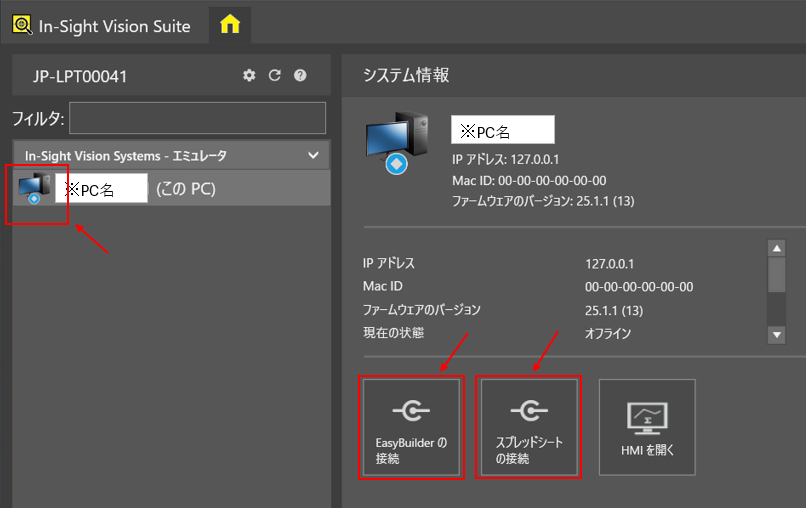
Task: Click the ※PC名 label in the device list row
Action: [x=101, y=189]
